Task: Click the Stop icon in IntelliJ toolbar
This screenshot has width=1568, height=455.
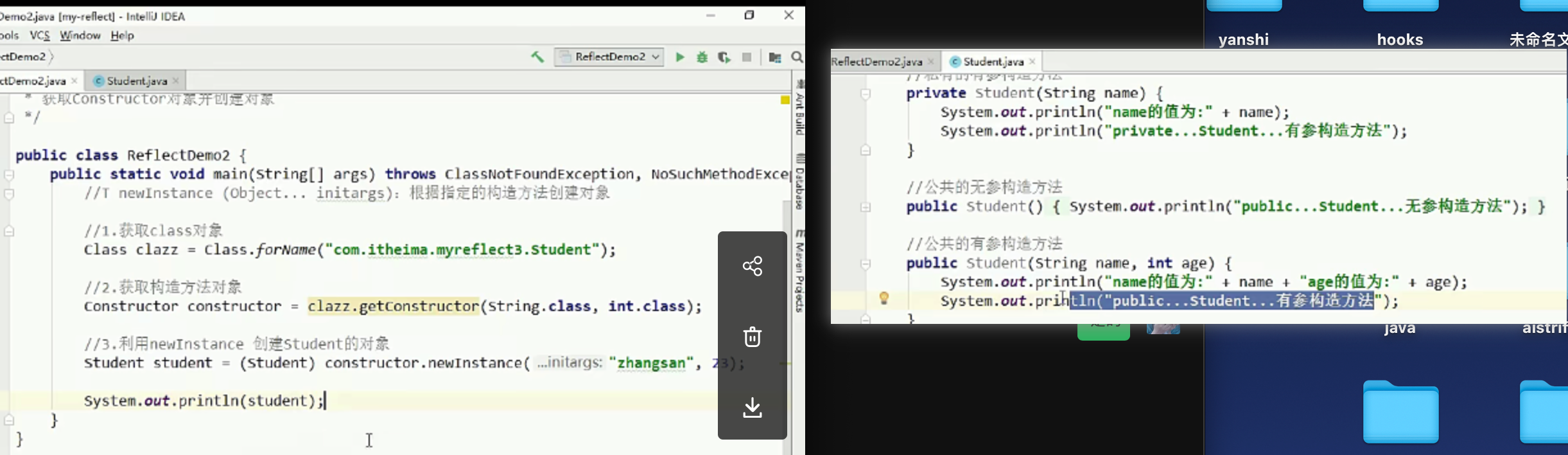Action: (746, 57)
